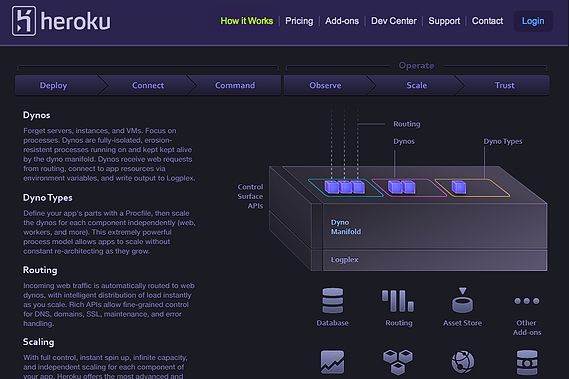
Task: Open Add-ons in navigation
Action: coord(342,21)
